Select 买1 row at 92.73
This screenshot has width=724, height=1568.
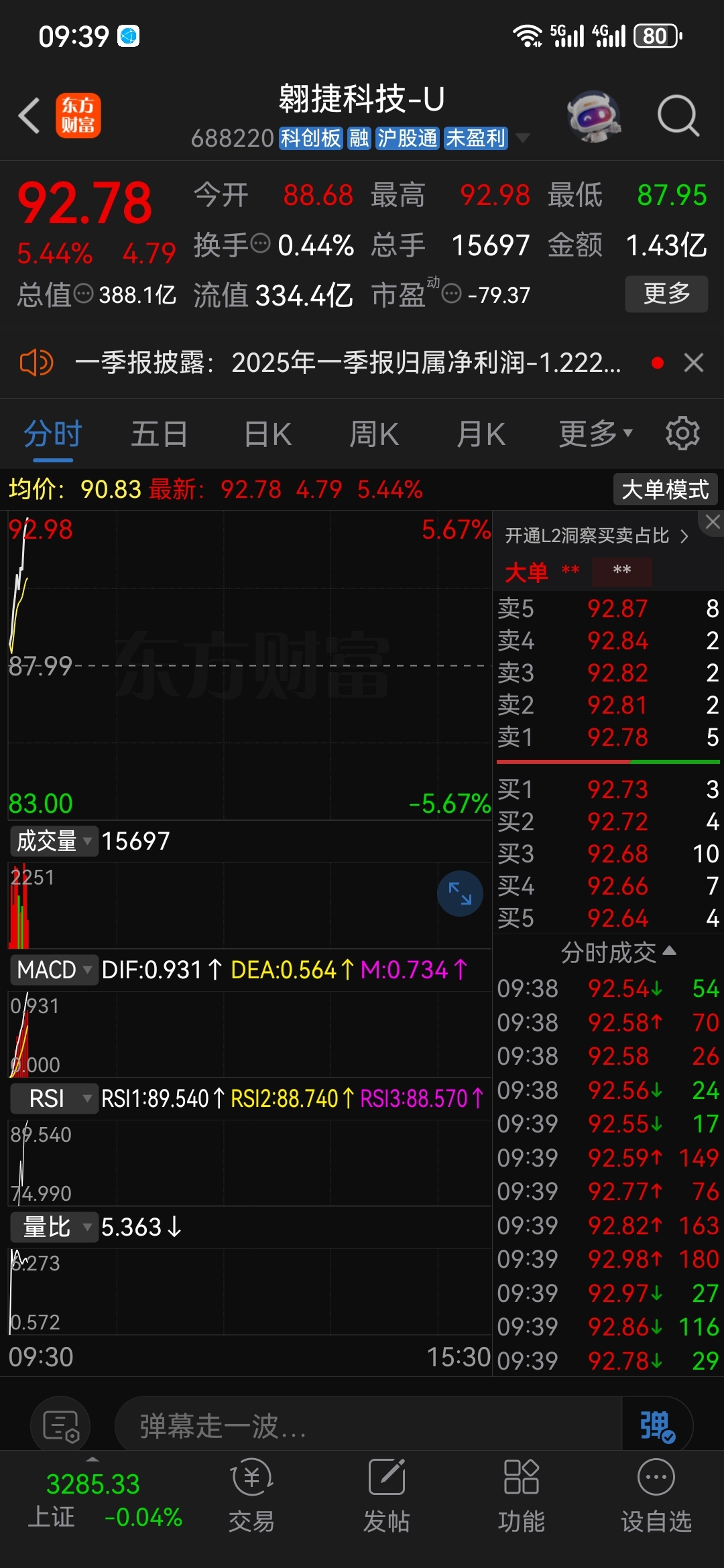pos(608,789)
